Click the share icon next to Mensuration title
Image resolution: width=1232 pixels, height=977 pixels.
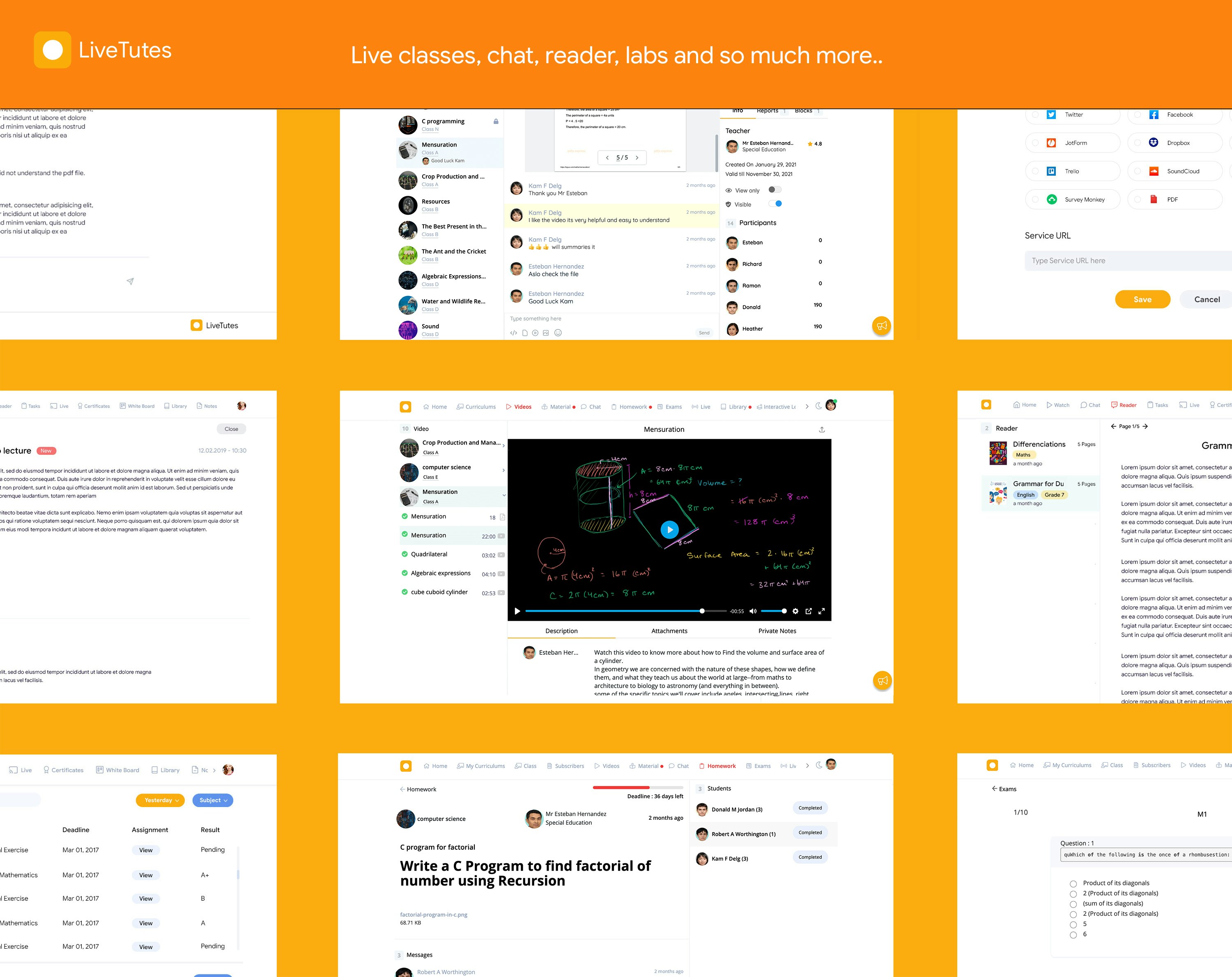point(821,429)
